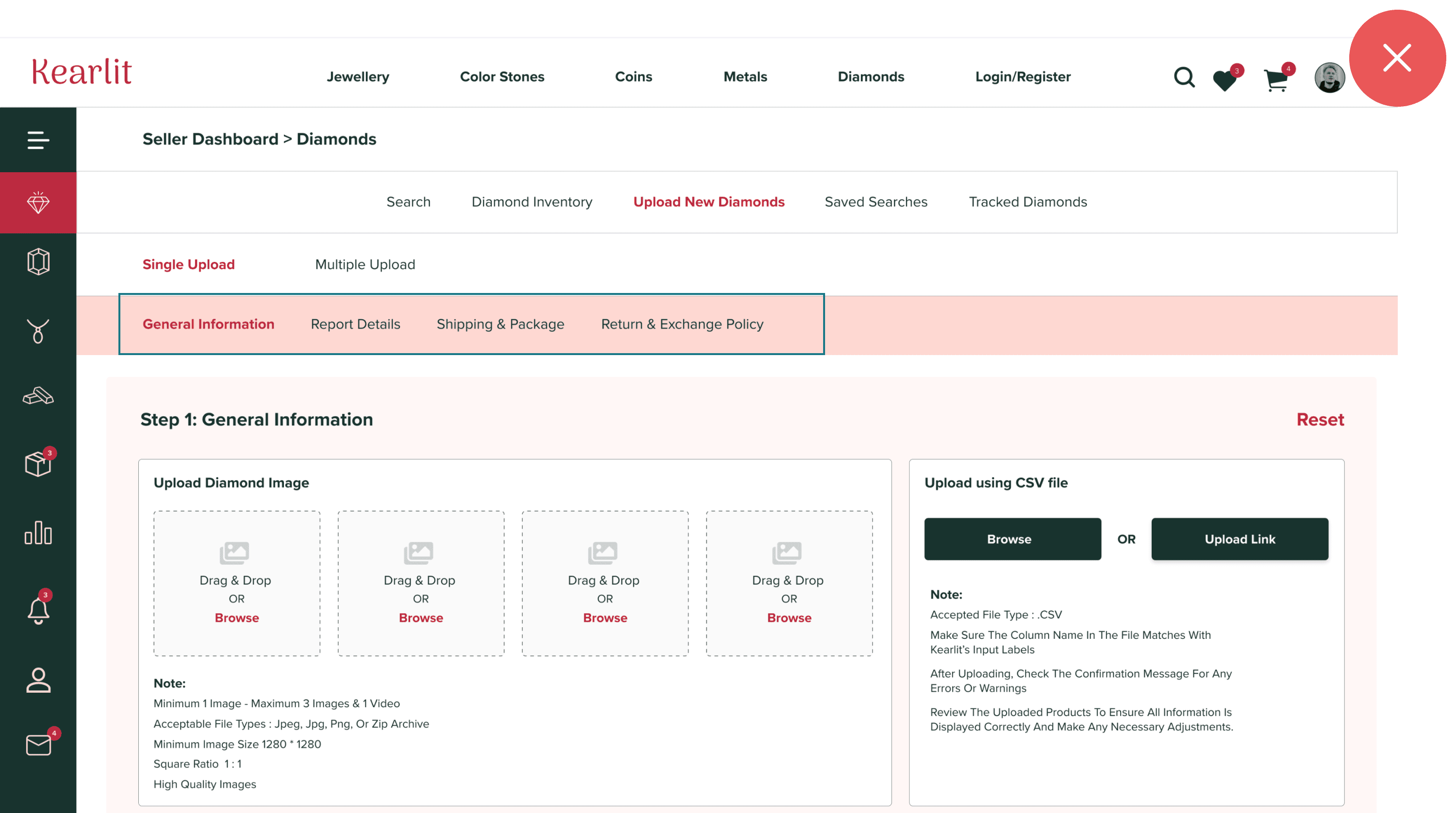Image resolution: width=1456 pixels, height=813 pixels.
Task: Open the Report Details tab
Action: (x=355, y=325)
